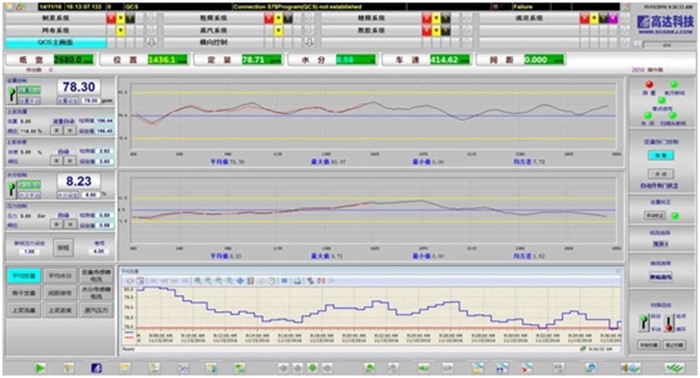700x378 pixels.
Task: Click the 高达科技 company logo
Action: coord(666,24)
